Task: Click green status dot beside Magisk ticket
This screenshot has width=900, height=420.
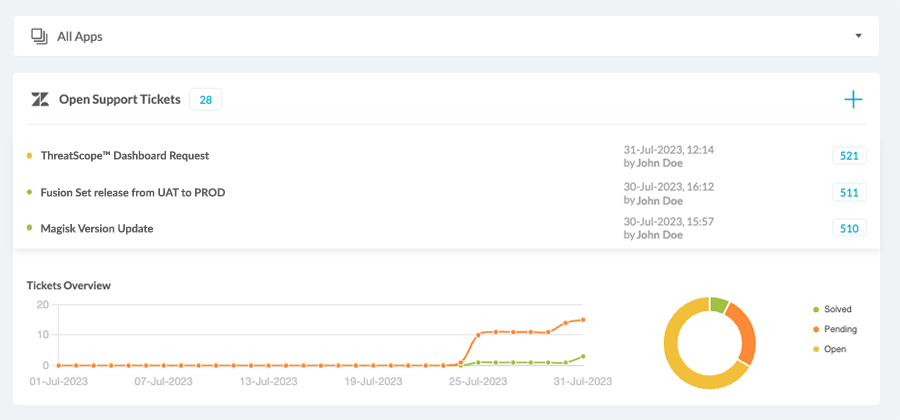Action: [30, 228]
